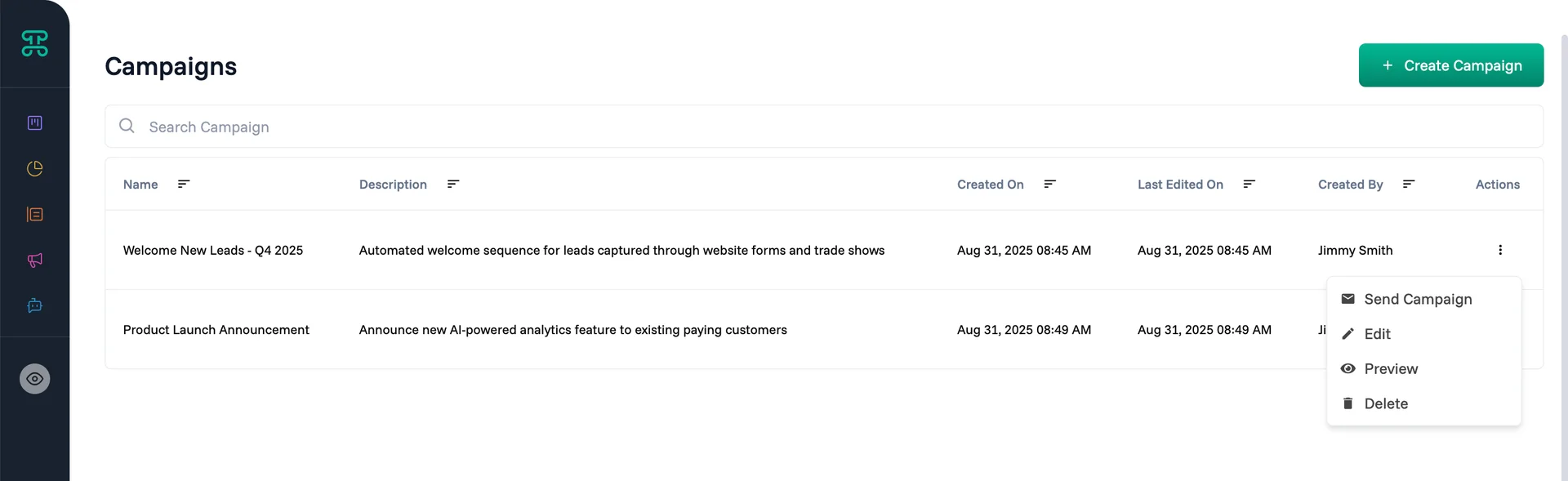Select Edit in the actions menu
Screen dimensions: 1568x481
coord(1377,334)
